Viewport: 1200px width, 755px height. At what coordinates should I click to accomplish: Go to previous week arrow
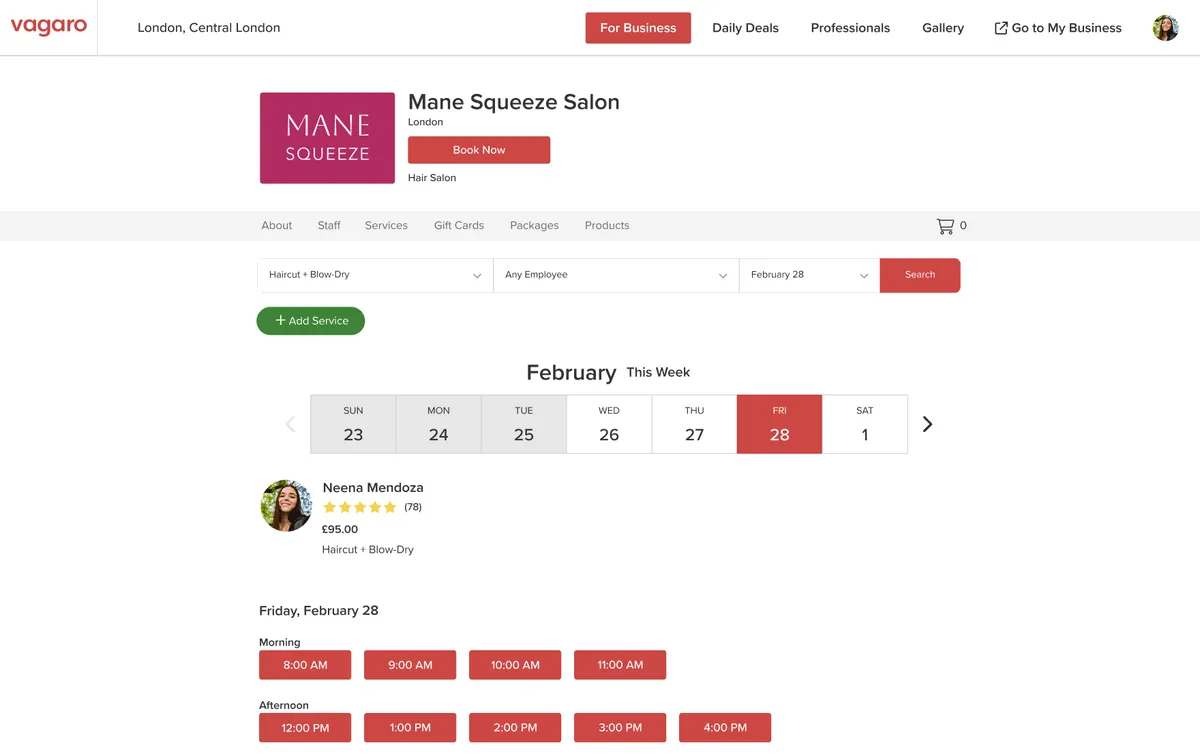click(x=290, y=424)
